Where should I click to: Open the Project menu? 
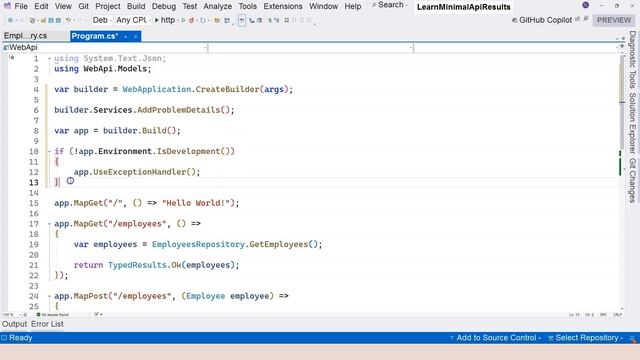click(108, 6)
